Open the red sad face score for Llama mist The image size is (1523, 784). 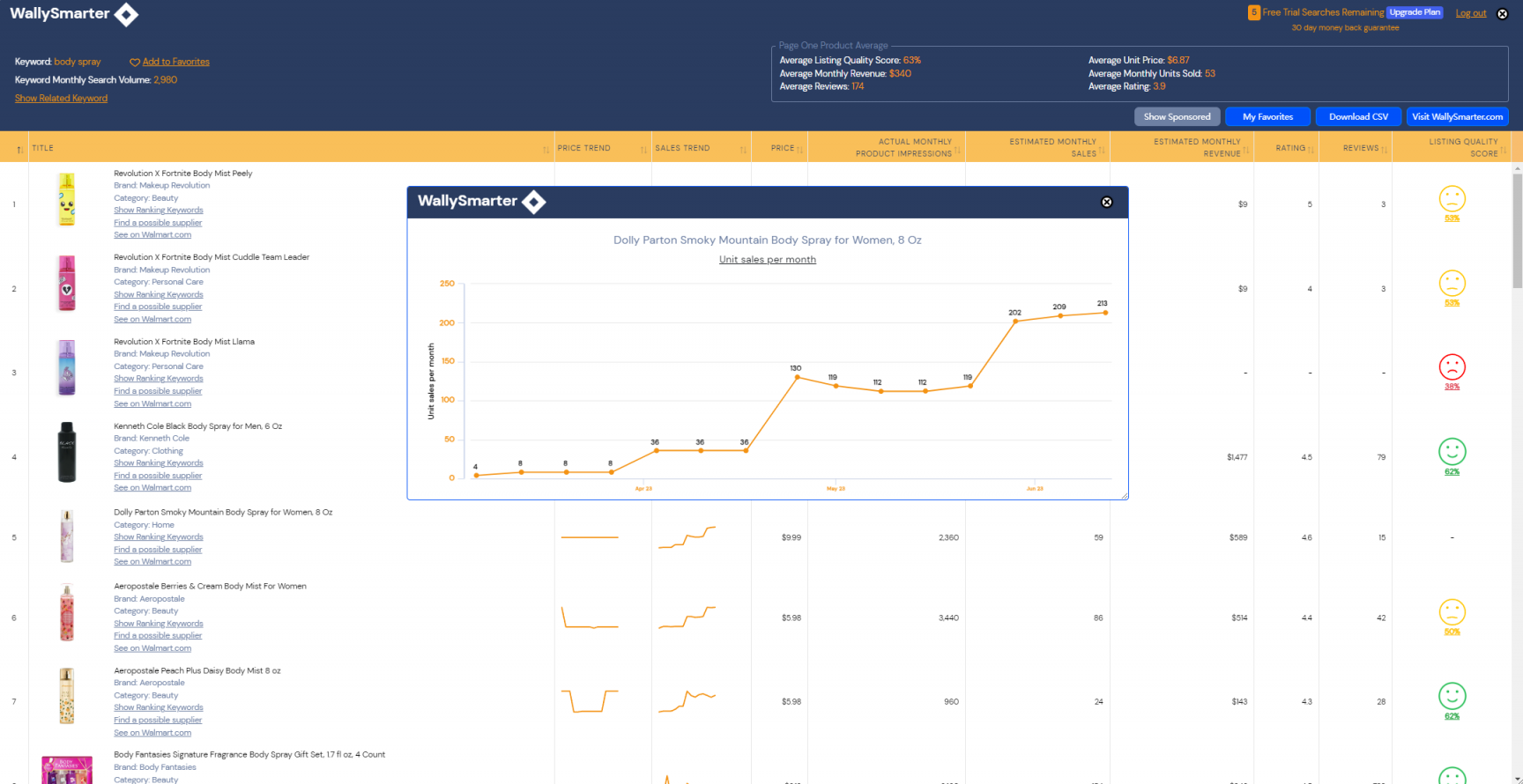click(x=1452, y=366)
